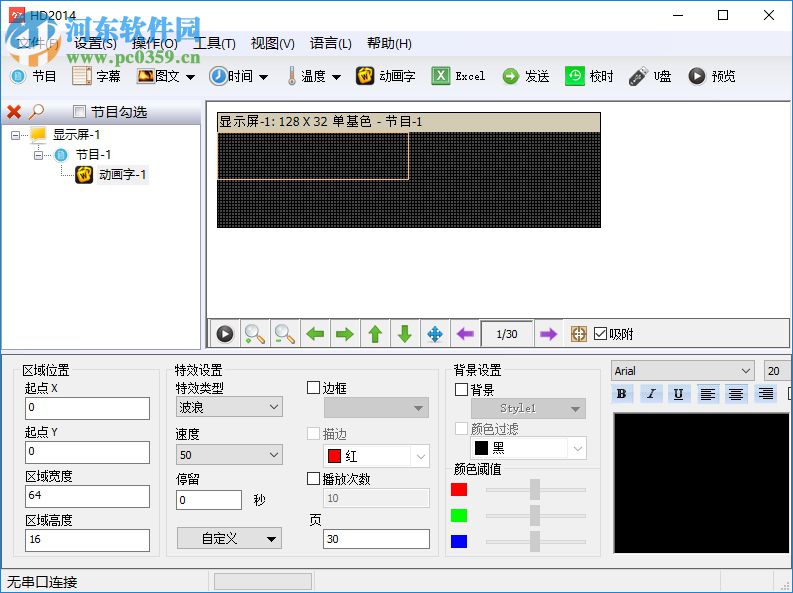Open the 操作(O) menu
Image resolution: width=793 pixels, height=593 pixels.
pyautogui.click(x=154, y=43)
